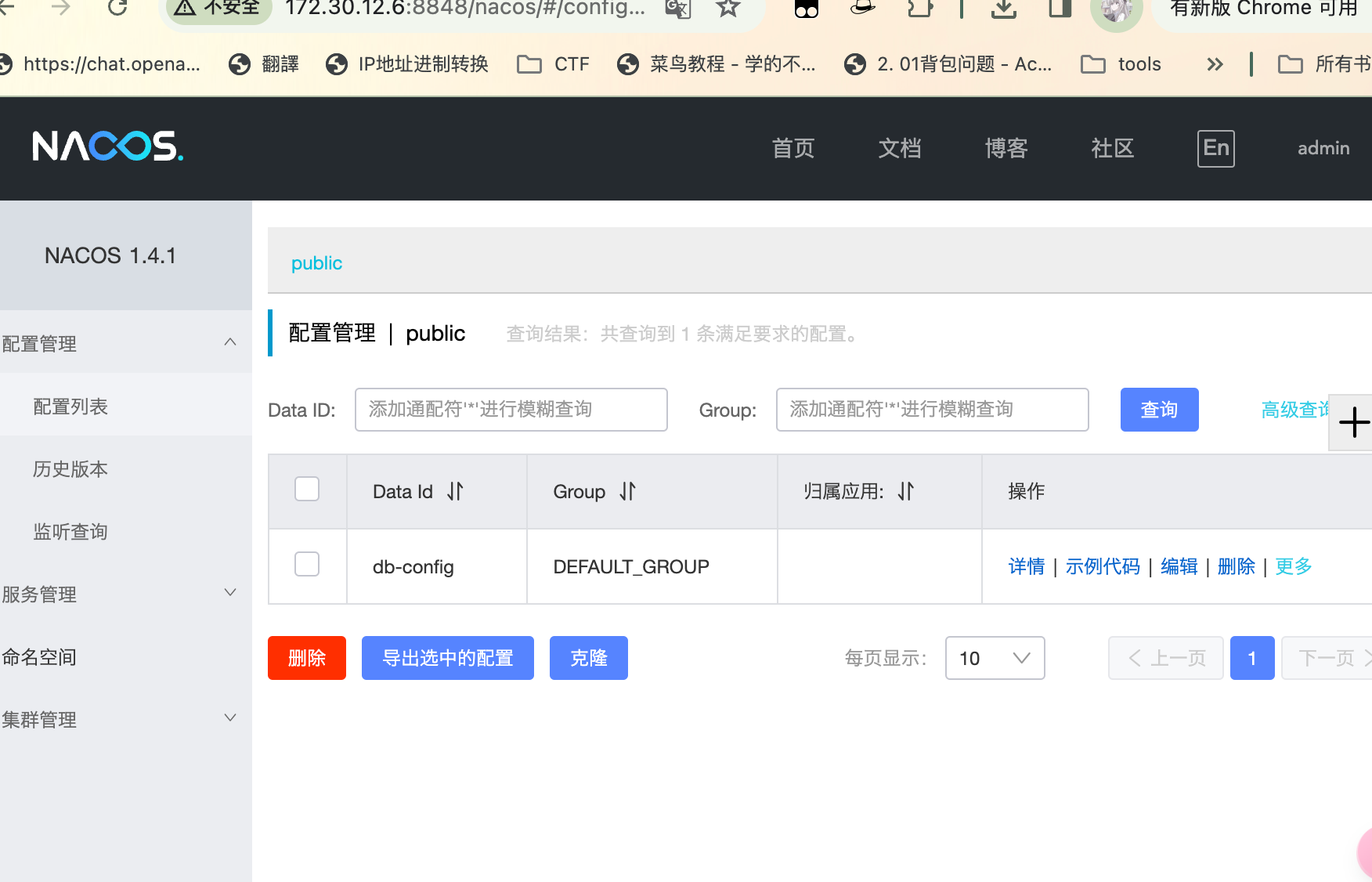Tick the checkbox for db-config row
The height and width of the screenshot is (882, 1372).
pyautogui.click(x=307, y=564)
